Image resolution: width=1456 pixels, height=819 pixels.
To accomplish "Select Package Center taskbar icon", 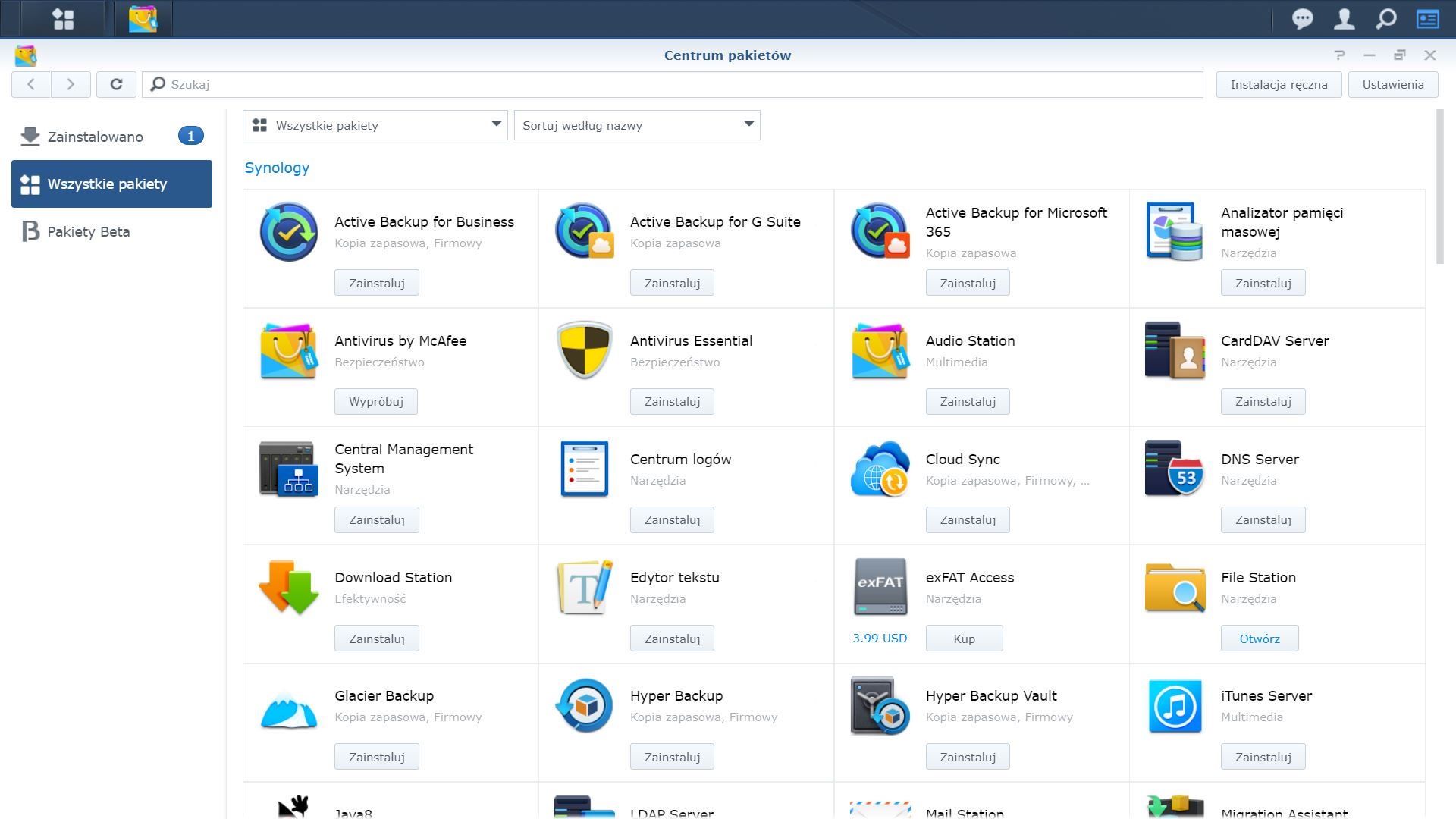I will [x=143, y=19].
